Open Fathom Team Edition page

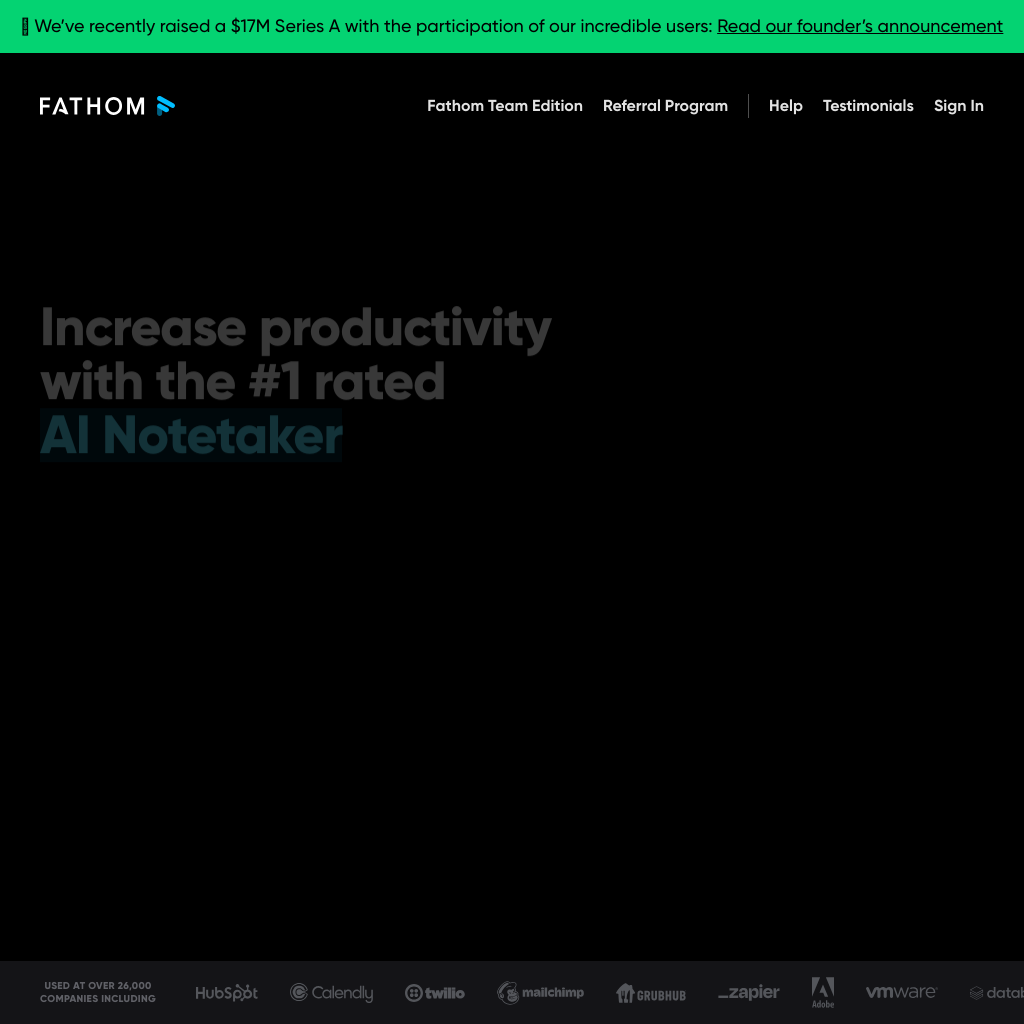click(x=505, y=106)
